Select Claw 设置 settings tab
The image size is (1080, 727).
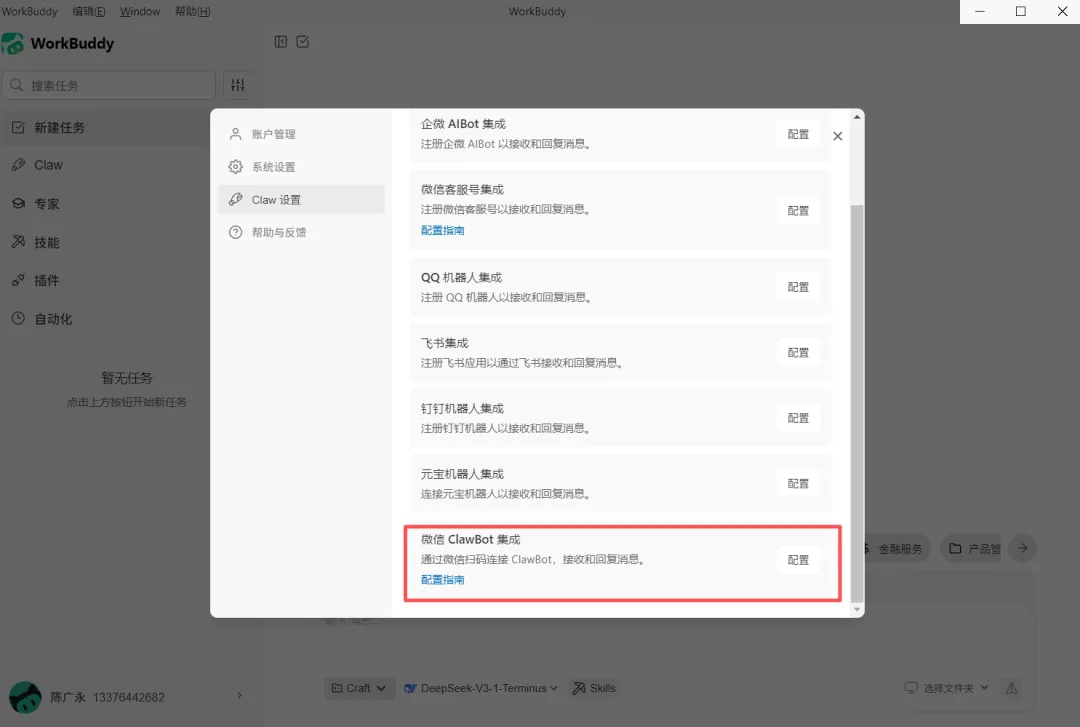click(x=301, y=200)
